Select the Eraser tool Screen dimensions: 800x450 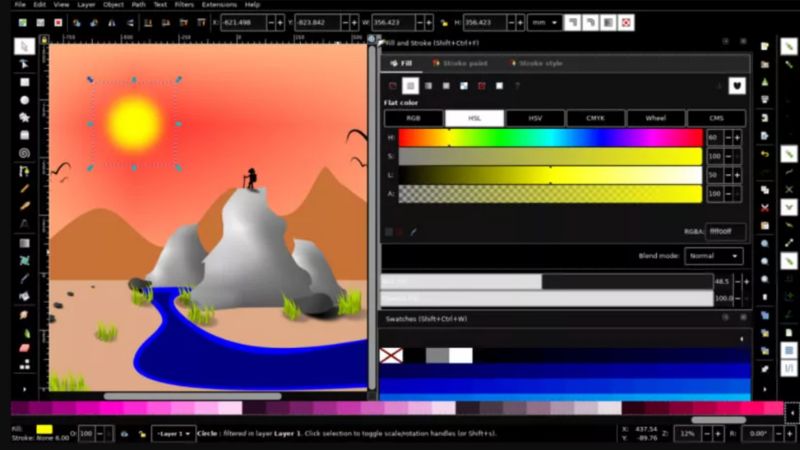click(x=24, y=348)
